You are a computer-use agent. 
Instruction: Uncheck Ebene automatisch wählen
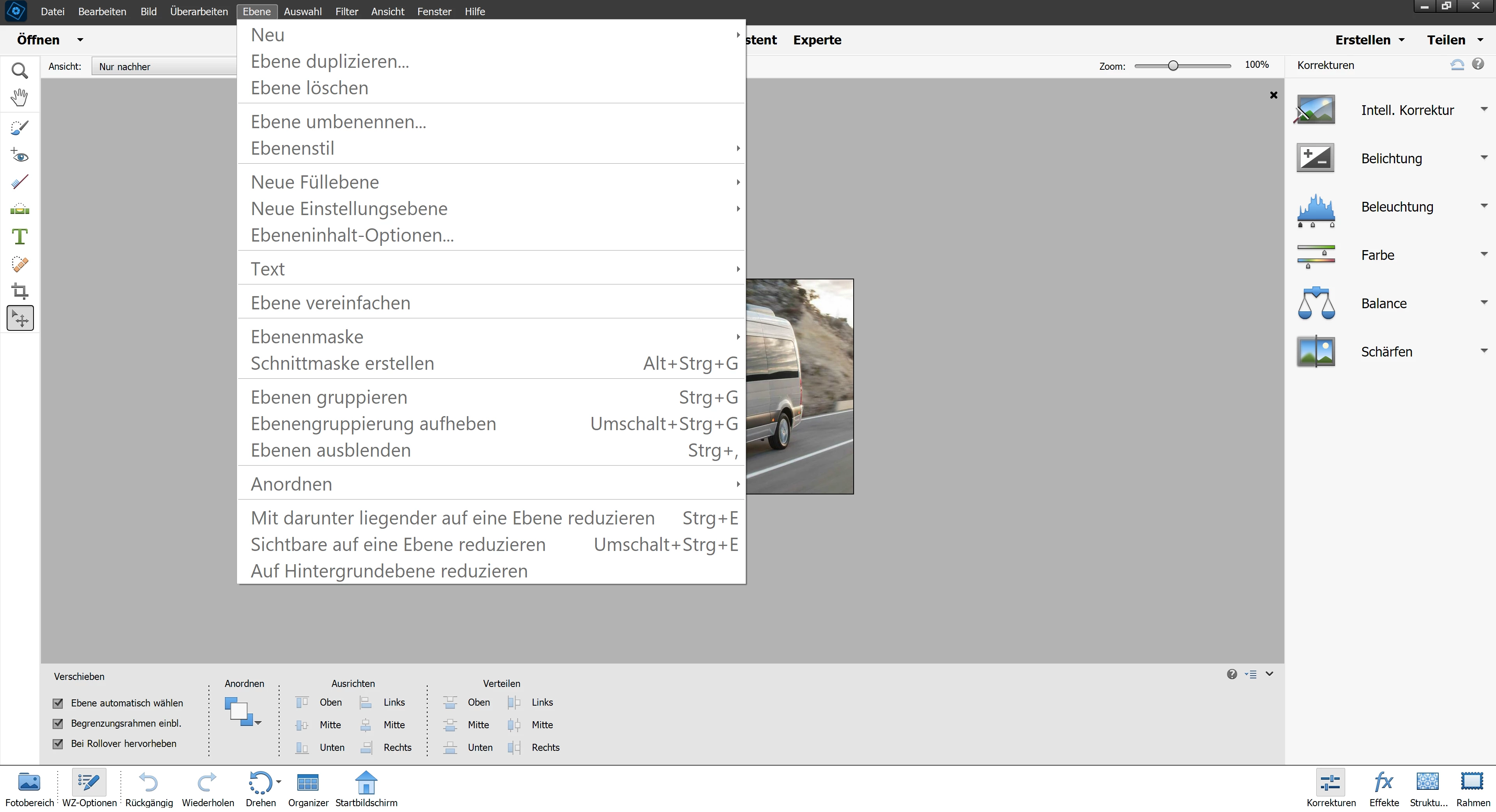(58, 703)
